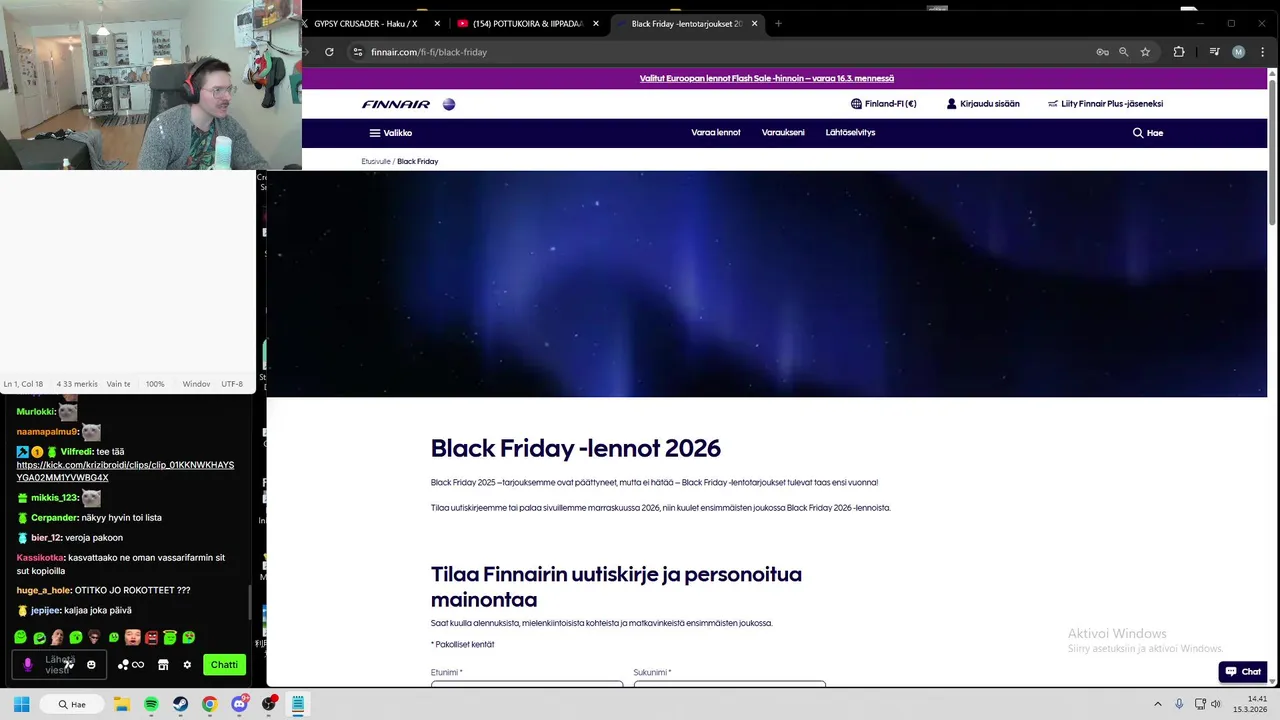Open the emoji picker smiley in chat input
Image resolution: width=1280 pixels, height=720 pixels.
pyautogui.click(x=91, y=664)
